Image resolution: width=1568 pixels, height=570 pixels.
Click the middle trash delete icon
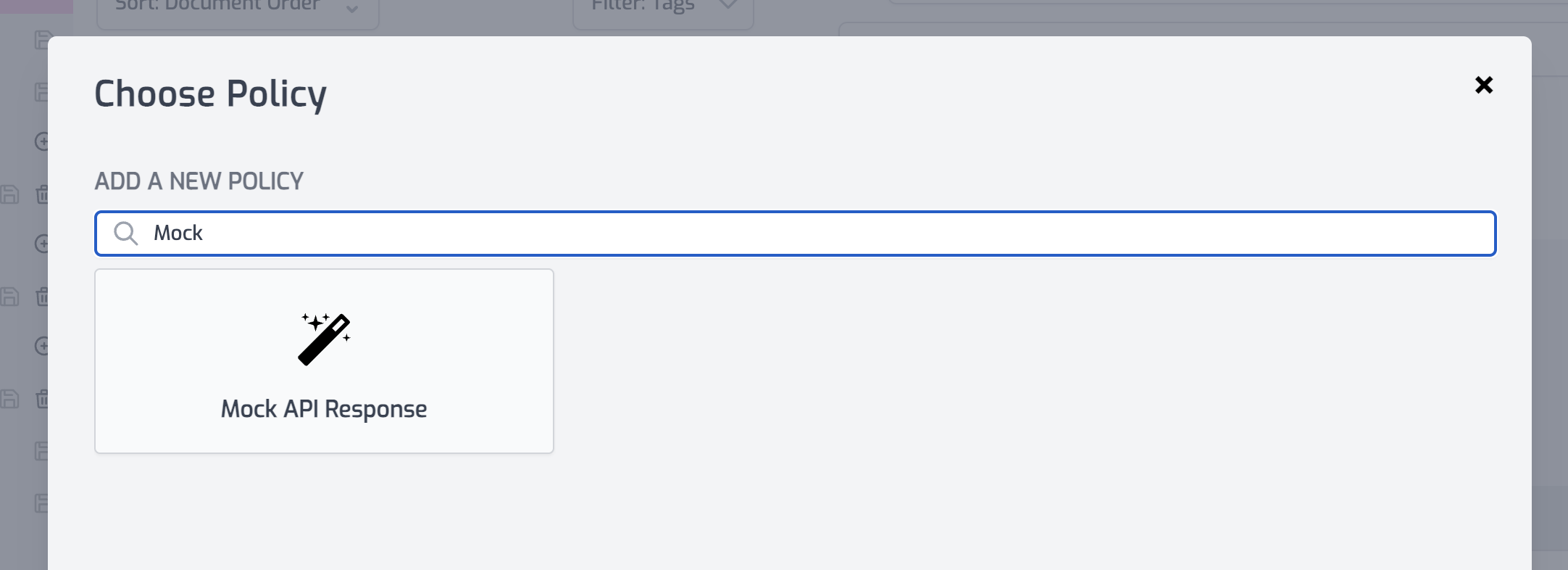(x=42, y=297)
